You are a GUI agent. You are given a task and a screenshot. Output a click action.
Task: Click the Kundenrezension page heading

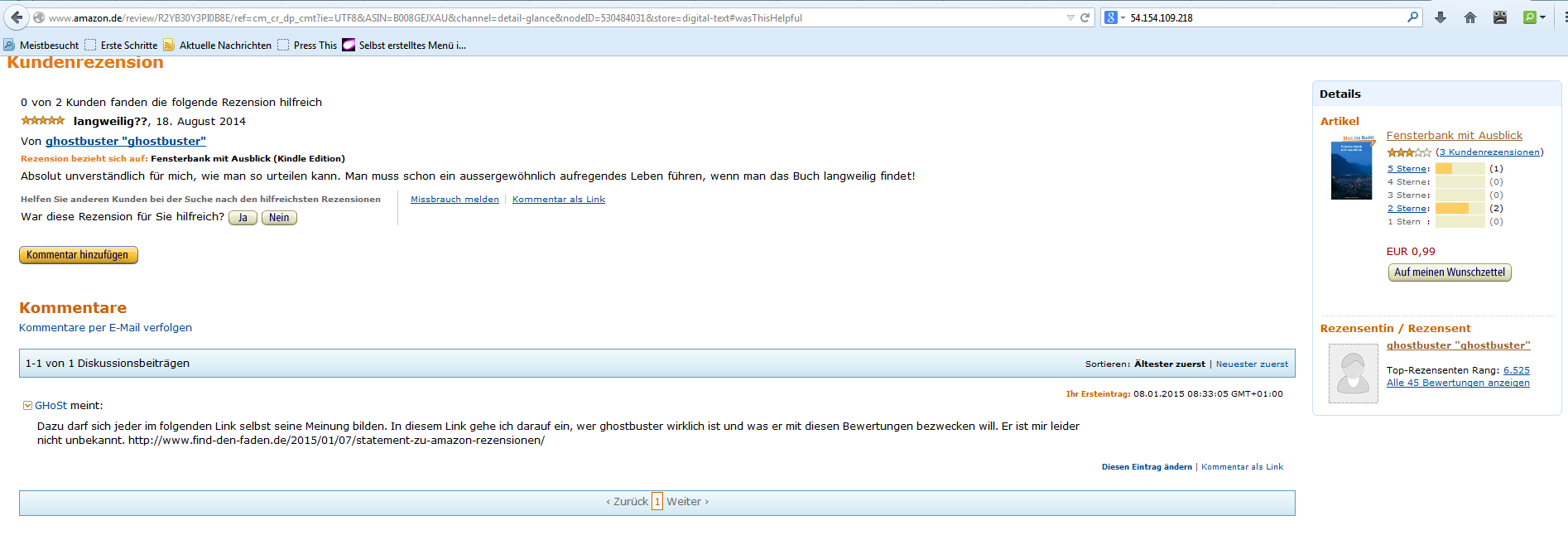85,62
